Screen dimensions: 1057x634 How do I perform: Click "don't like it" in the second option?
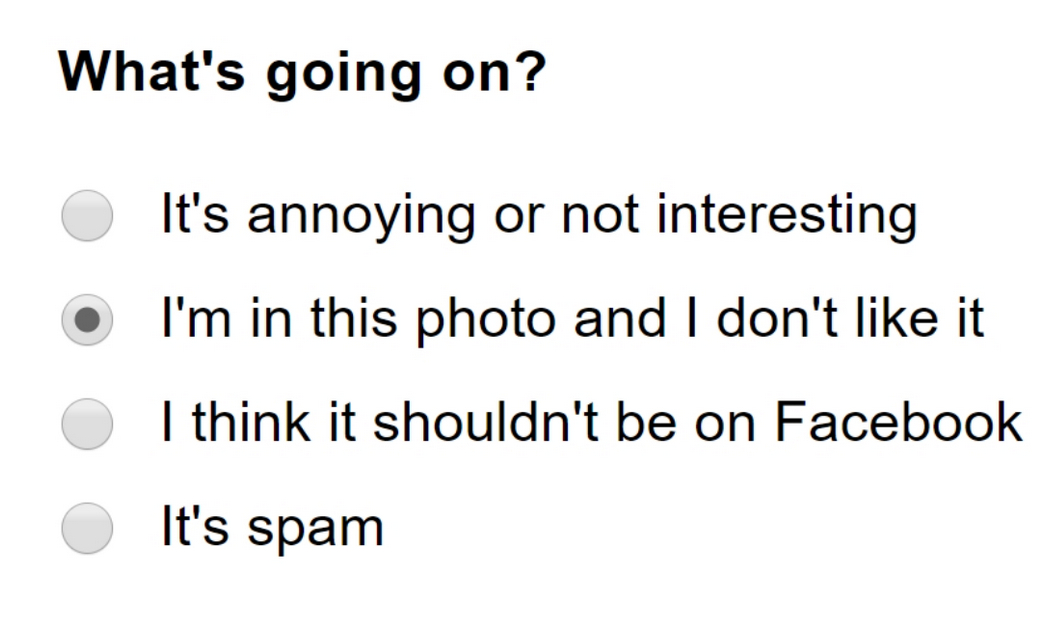pyautogui.click(x=840, y=319)
